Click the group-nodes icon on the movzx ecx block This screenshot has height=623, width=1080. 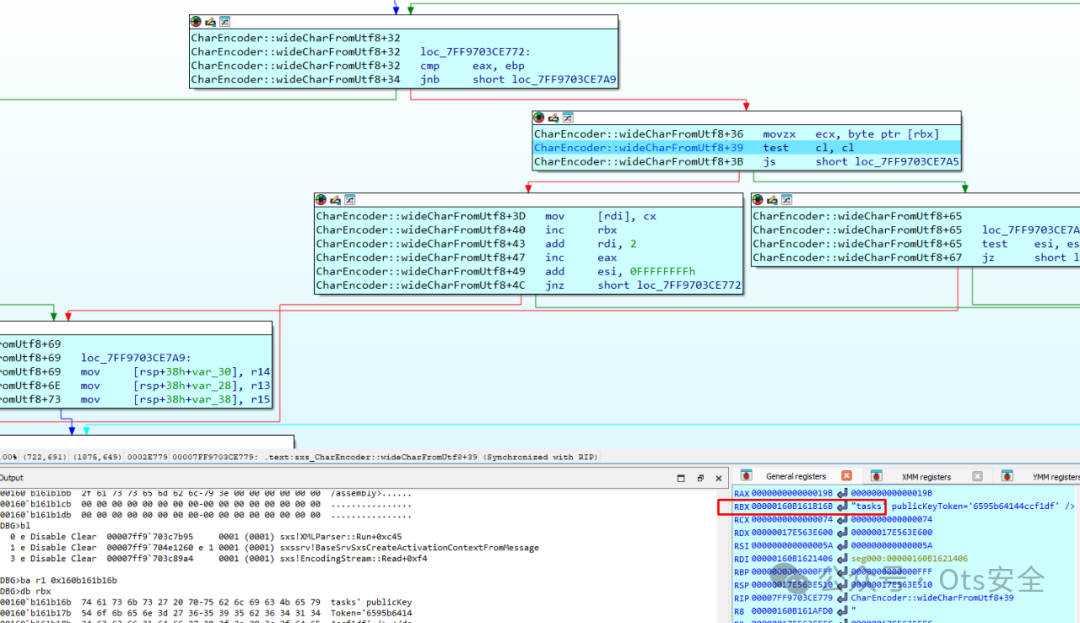pos(568,118)
